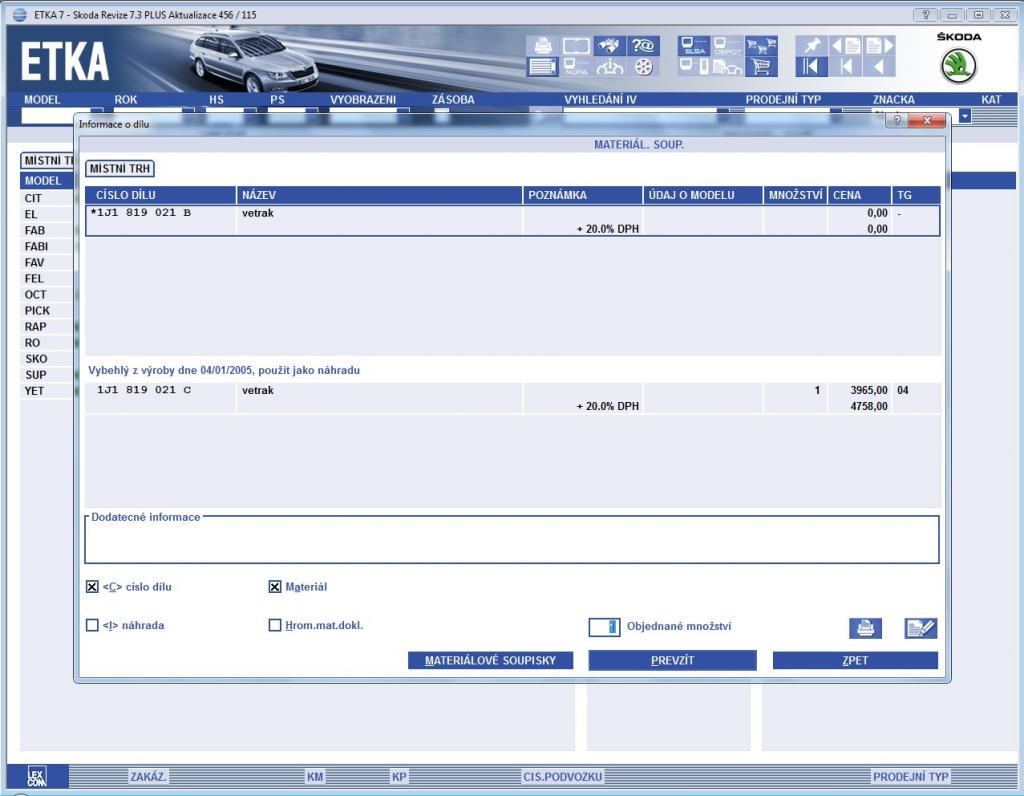Select SUP in the background model list
1024x796 pixels.
tap(36, 375)
